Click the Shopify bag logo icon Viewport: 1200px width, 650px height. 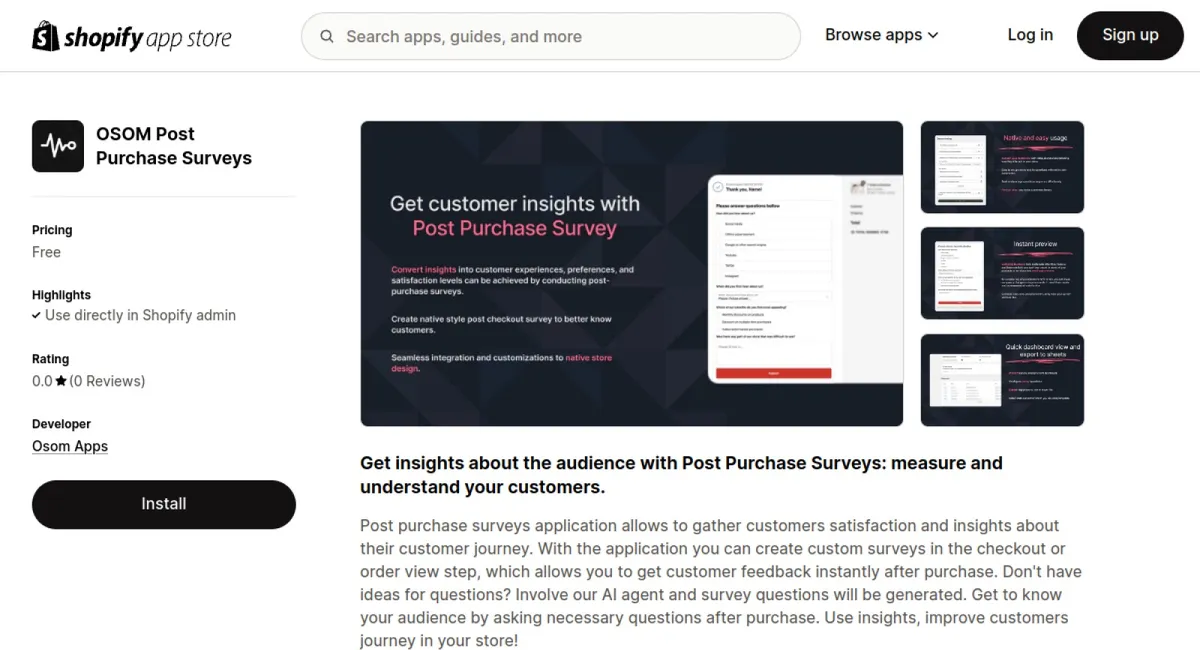click(x=46, y=37)
